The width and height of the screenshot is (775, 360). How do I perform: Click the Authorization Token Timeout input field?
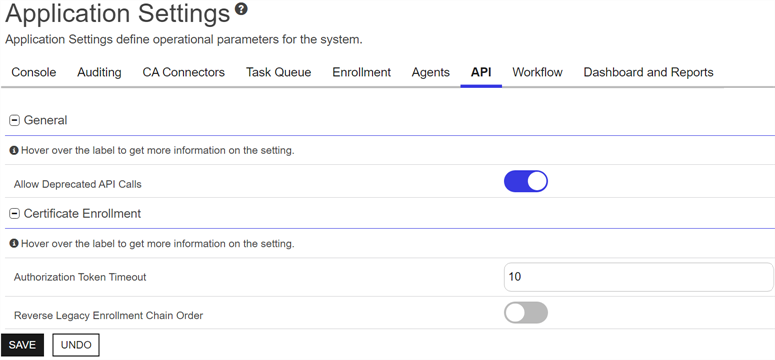click(x=639, y=277)
